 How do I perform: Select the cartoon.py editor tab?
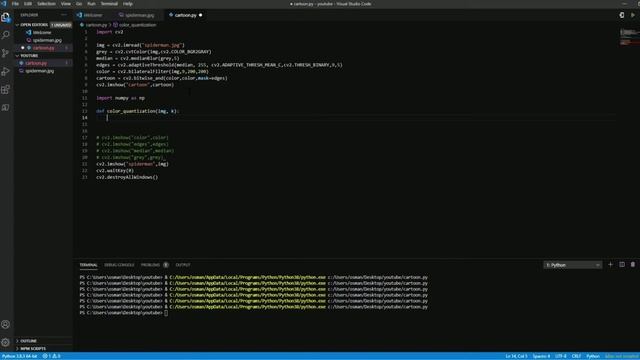tap(185, 15)
